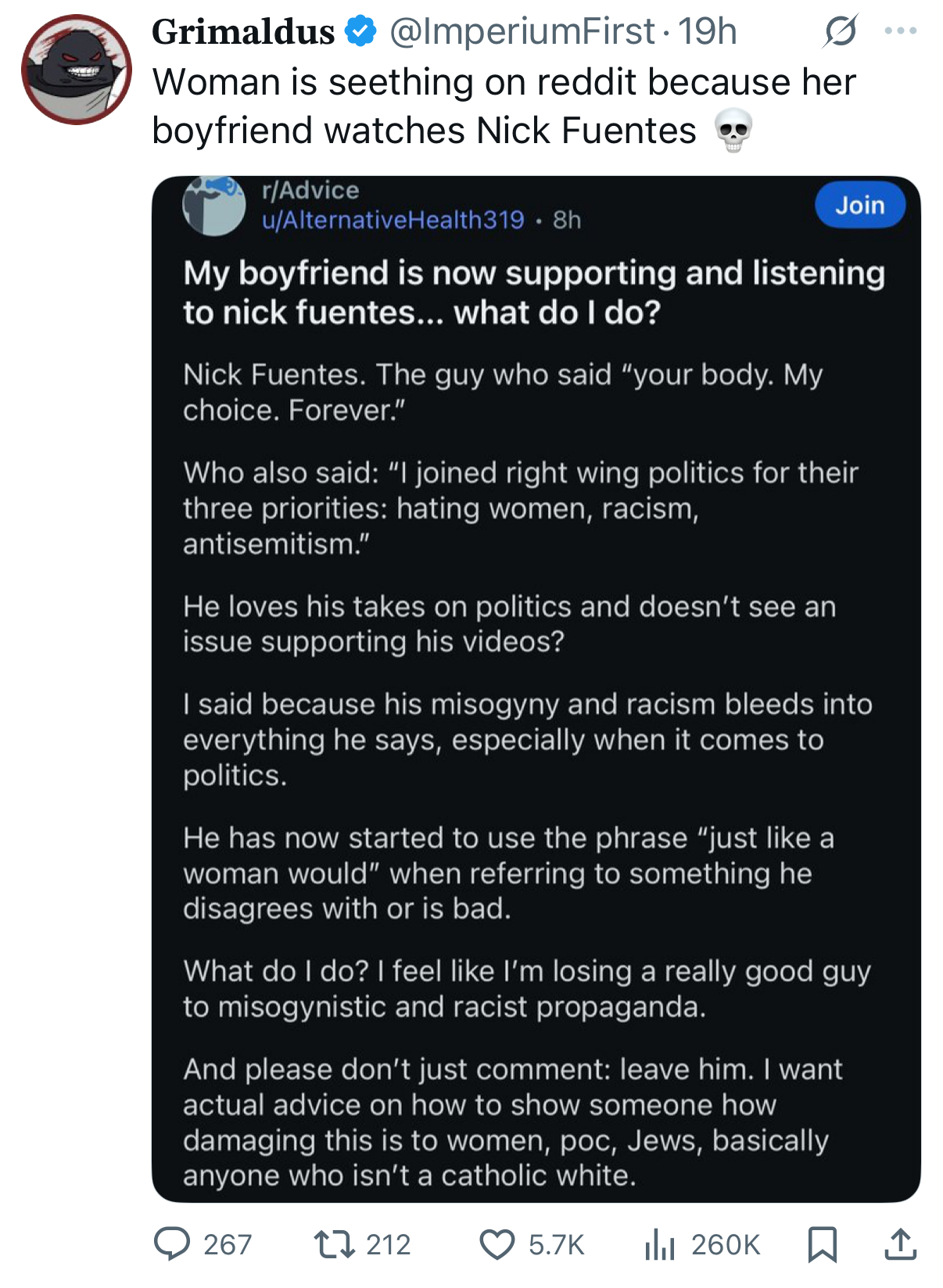Click the r/Advice subreddit label
The image size is (943, 1288).
click(310, 190)
